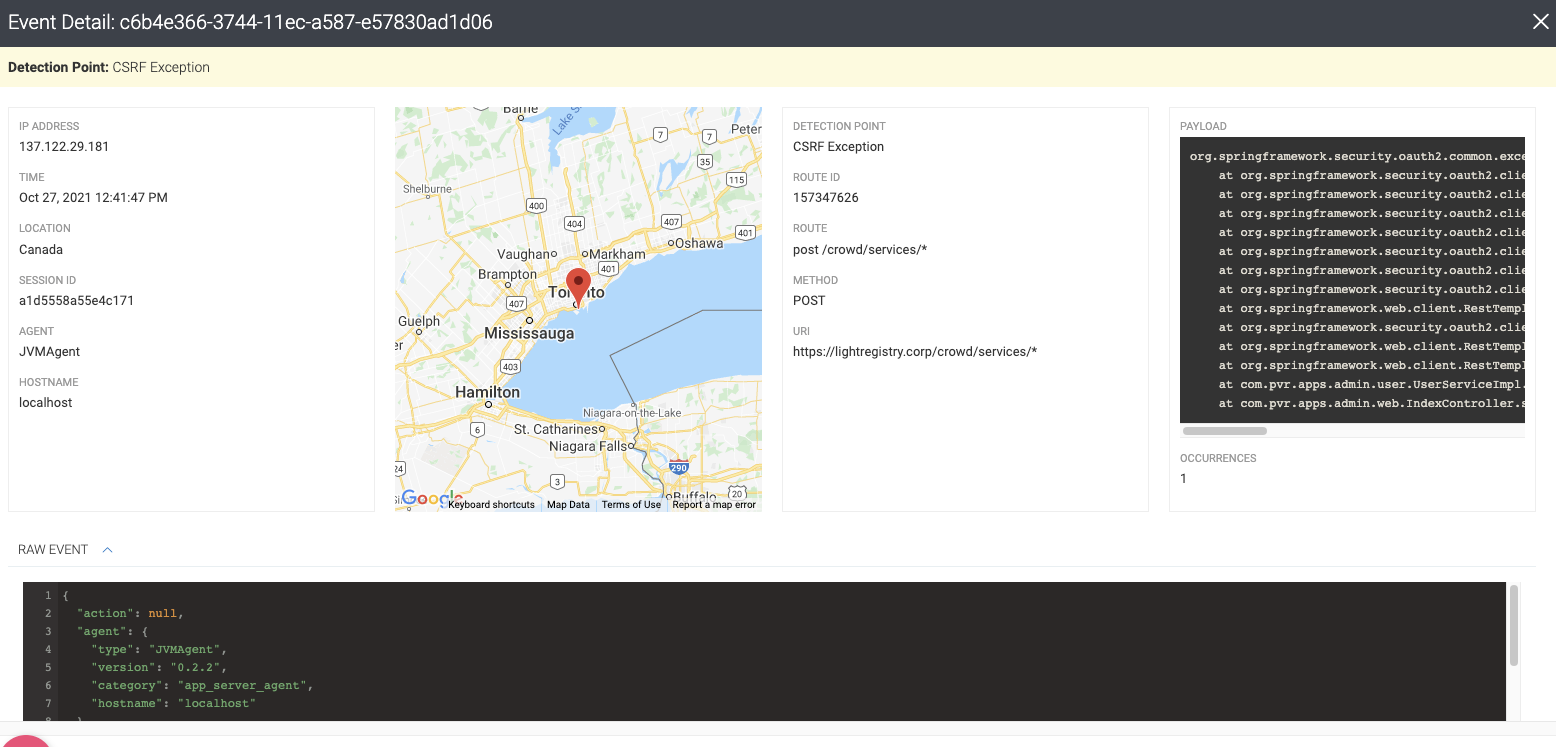This screenshot has height=747, width=1556.
Task: Click the raw event vertical scrollbar
Action: pyautogui.click(x=1514, y=626)
